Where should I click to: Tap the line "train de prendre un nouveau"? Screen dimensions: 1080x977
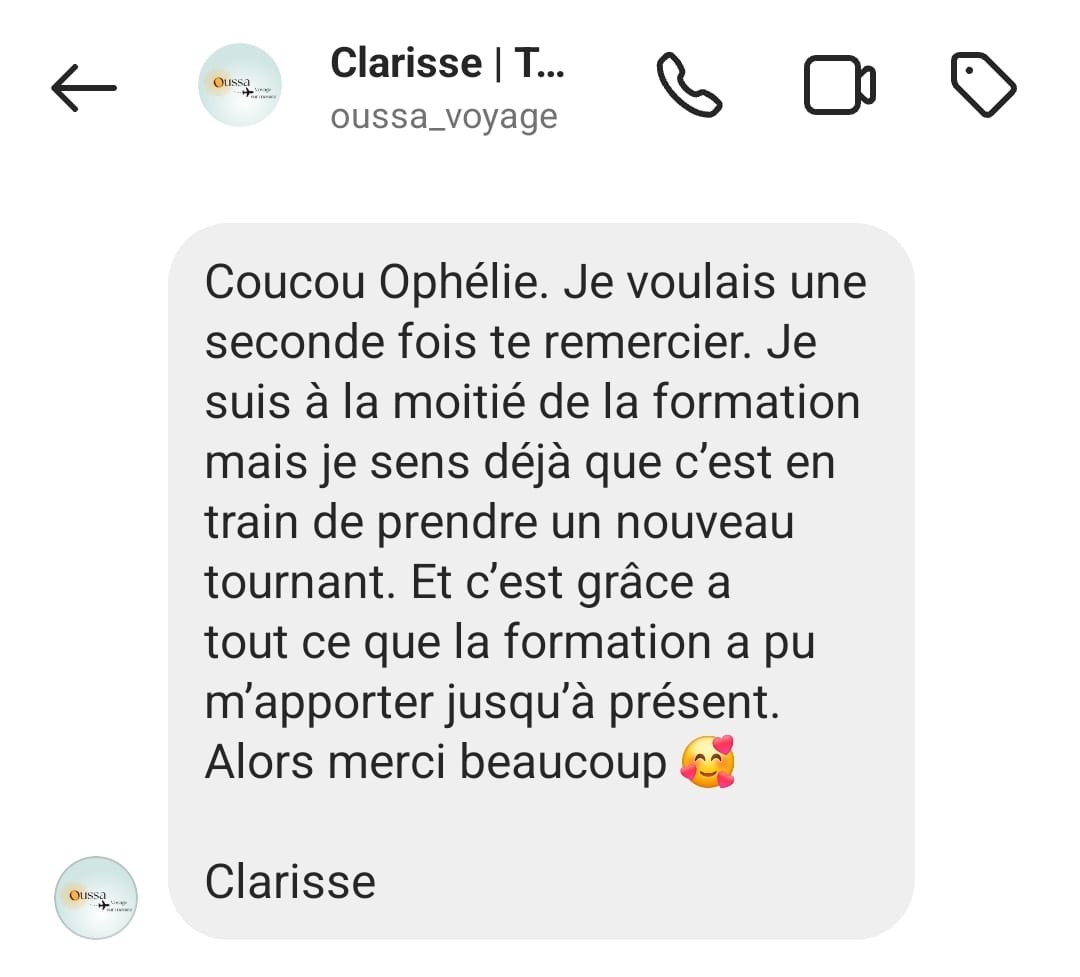coord(499,522)
